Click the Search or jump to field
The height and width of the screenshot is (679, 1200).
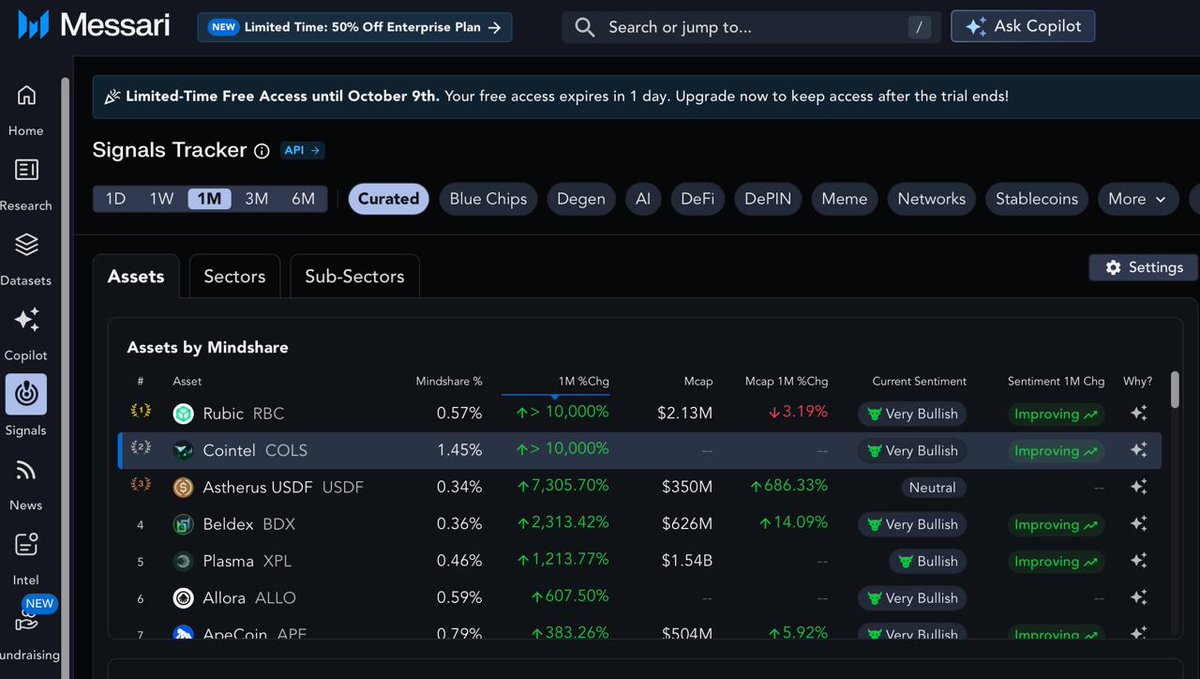pyautogui.click(x=740, y=26)
